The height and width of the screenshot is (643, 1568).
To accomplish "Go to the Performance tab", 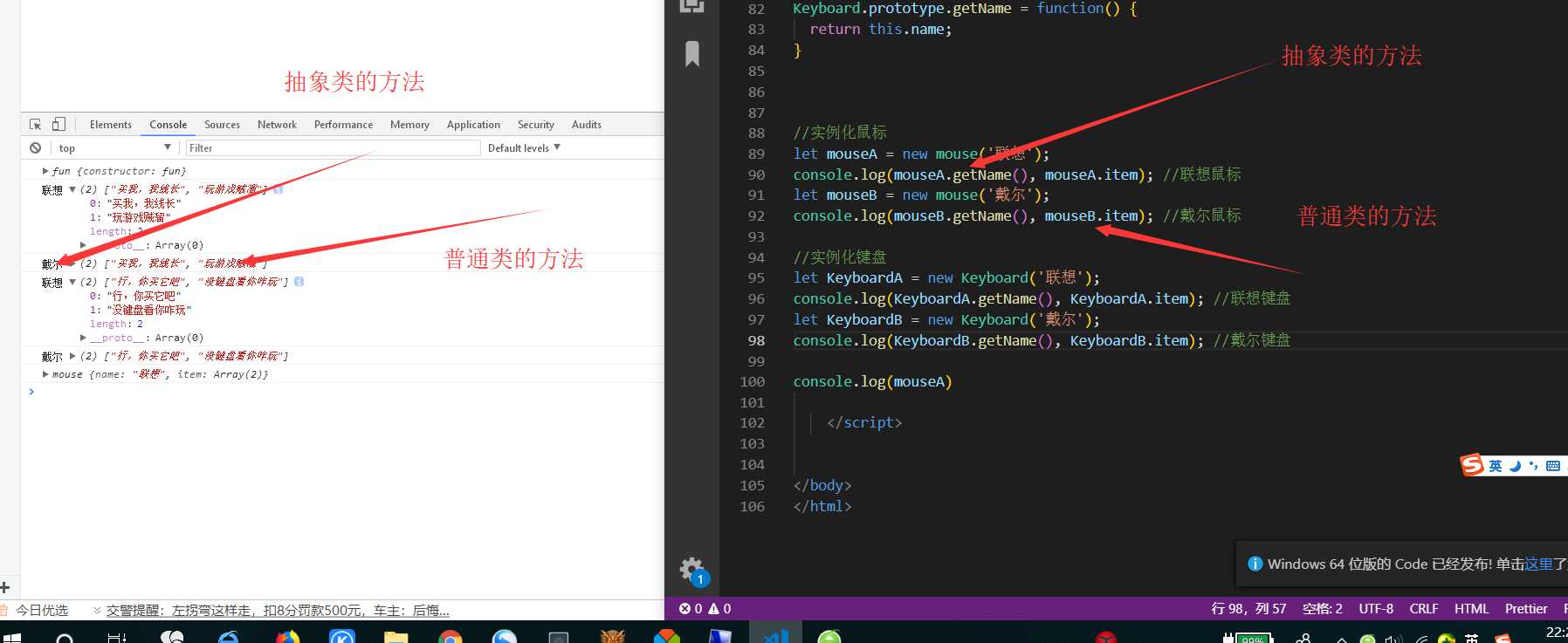I will click(343, 125).
